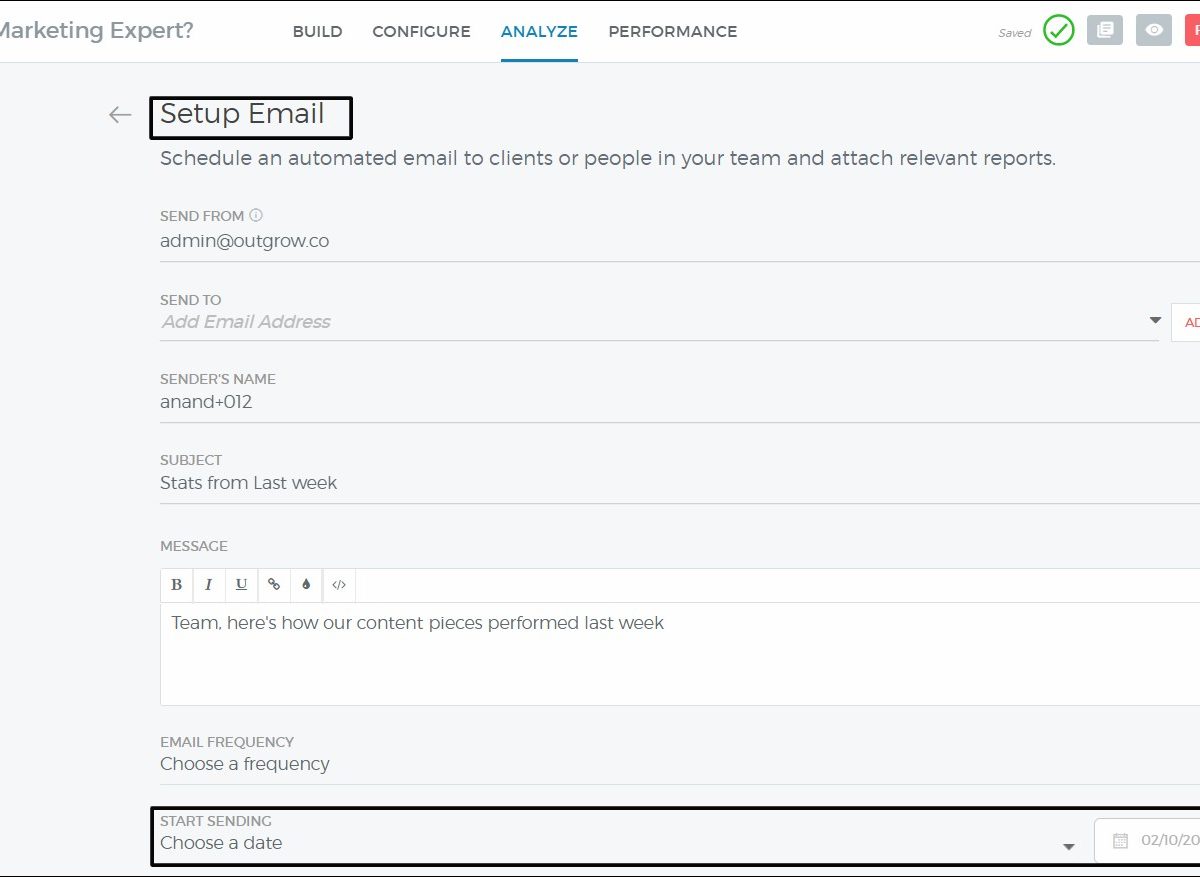This screenshot has height=877, width=1200.
Task: Click the calendar icon in date field
Action: click(1120, 842)
